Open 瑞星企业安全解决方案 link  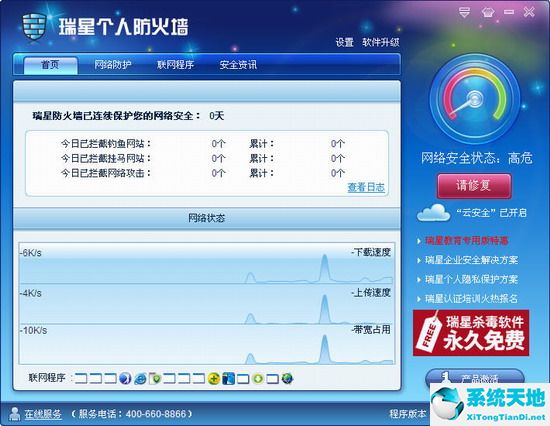pyautogui.click(x=471, y=260)
